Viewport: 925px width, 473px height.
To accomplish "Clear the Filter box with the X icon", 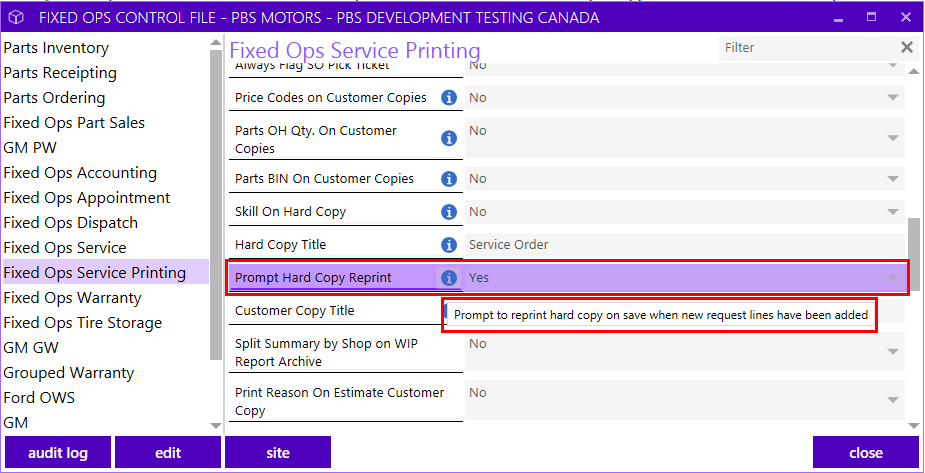I will click(907, 47).
